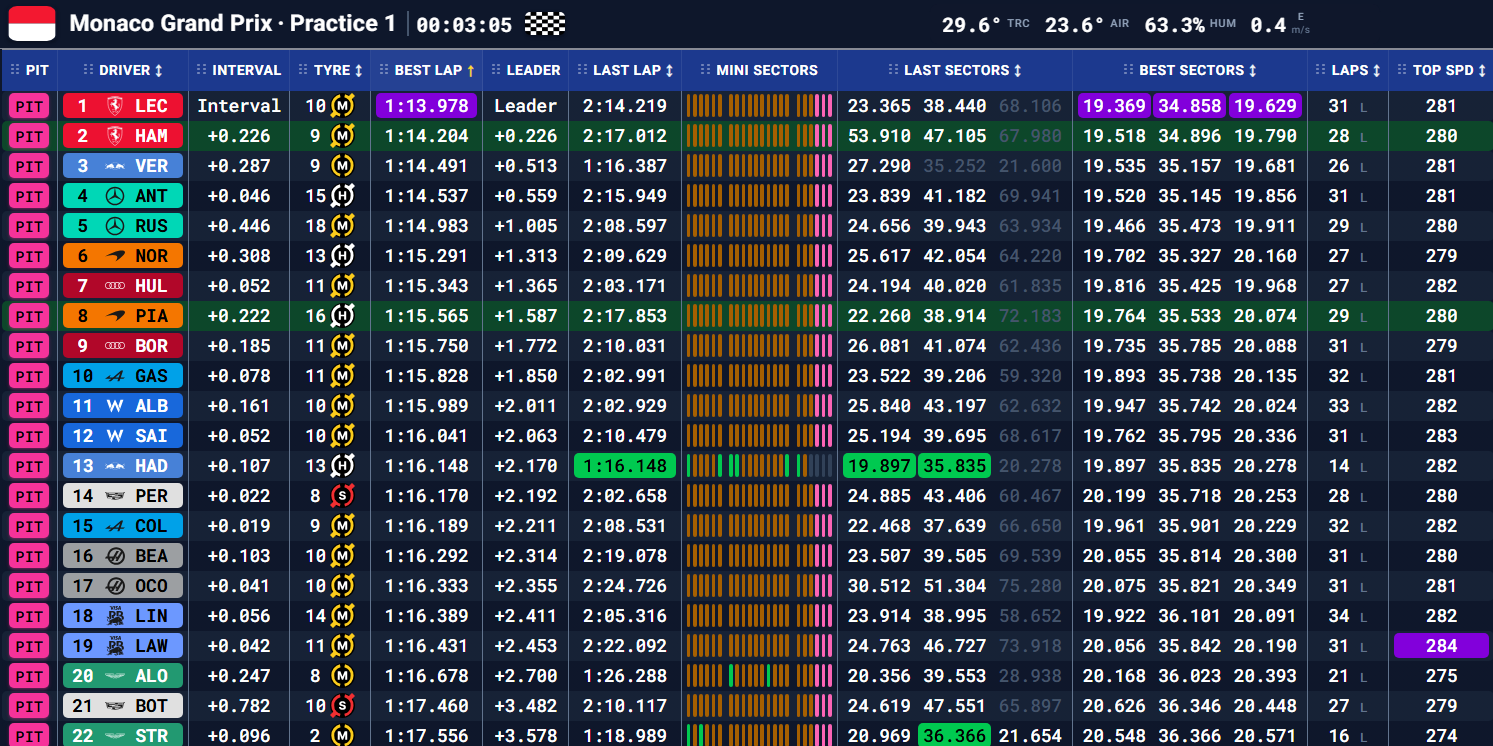The height and width of the screenshot is (746, 1493).
Task: Grab the drag handle of the MINI SECTORS column
Action: [x=706, y=70]
